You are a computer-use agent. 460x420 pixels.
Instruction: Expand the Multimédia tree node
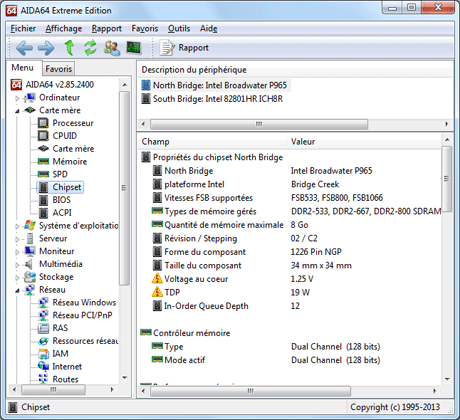pyautogui.click(x=17, y=265)
